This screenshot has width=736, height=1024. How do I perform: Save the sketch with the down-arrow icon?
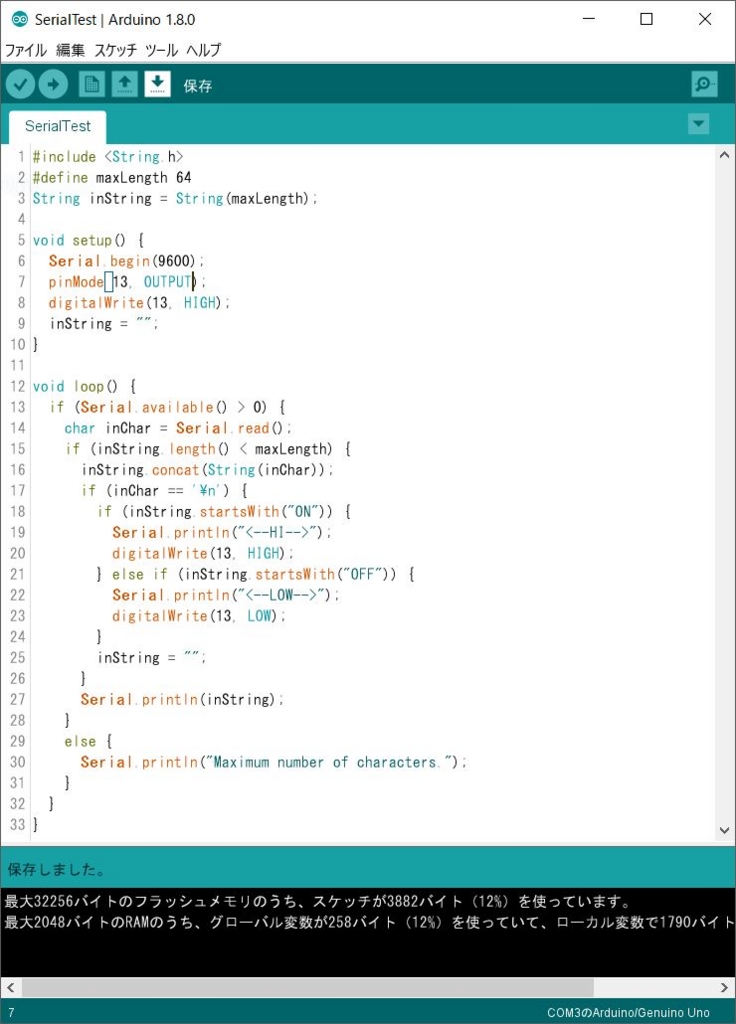tap(157, 84)
